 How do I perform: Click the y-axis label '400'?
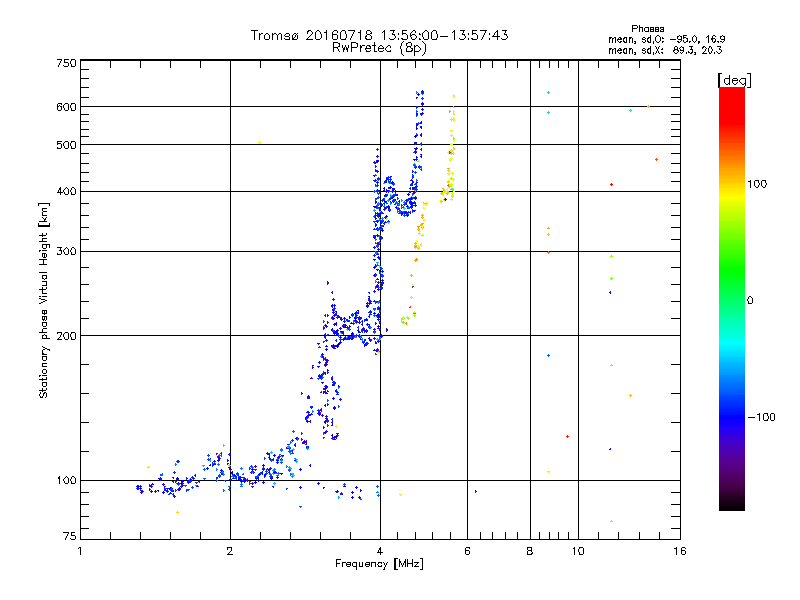tap(66, 192)
